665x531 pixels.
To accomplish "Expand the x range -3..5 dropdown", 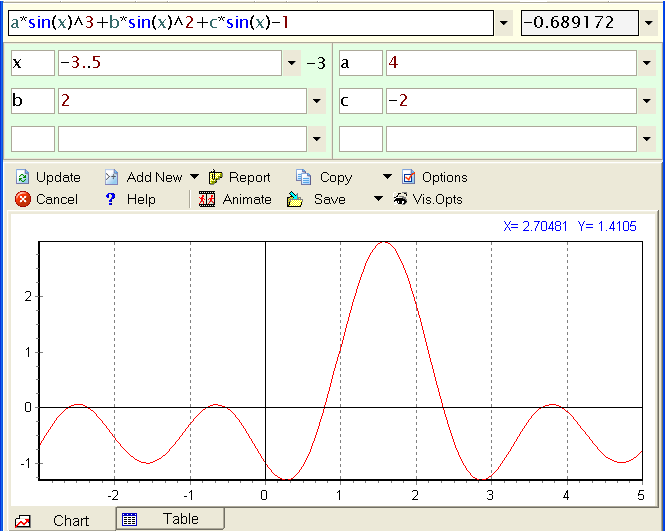I will (293, 64).
